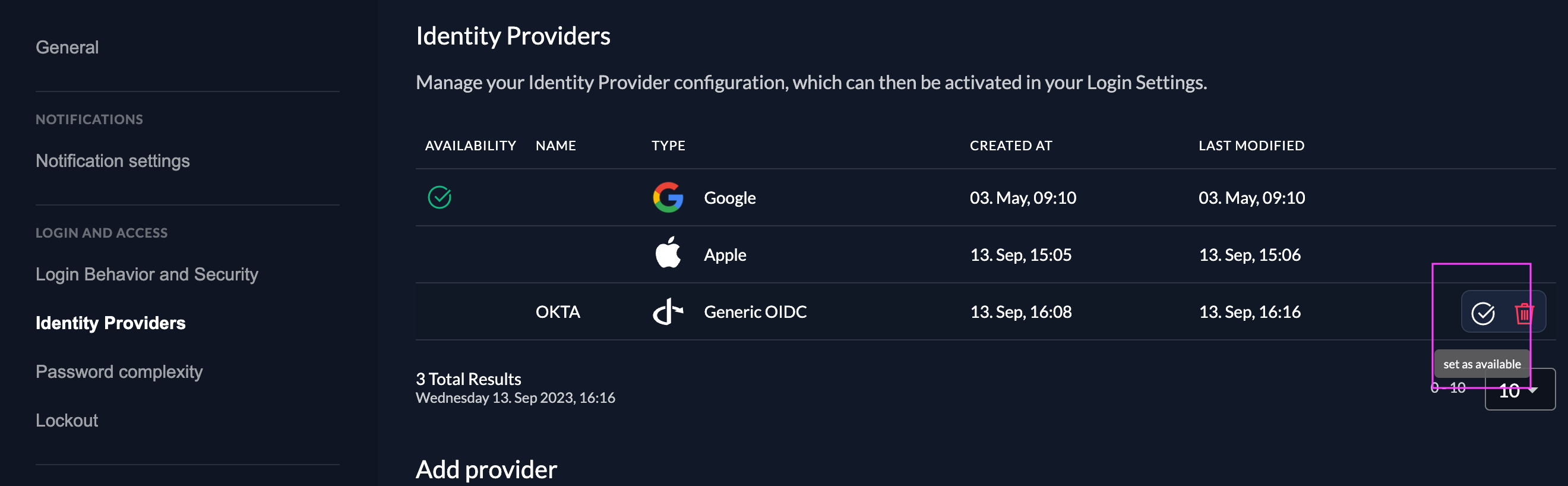Sort by the Created At column header
This screenshot has height=486, width=1568.
[1010, 145]
